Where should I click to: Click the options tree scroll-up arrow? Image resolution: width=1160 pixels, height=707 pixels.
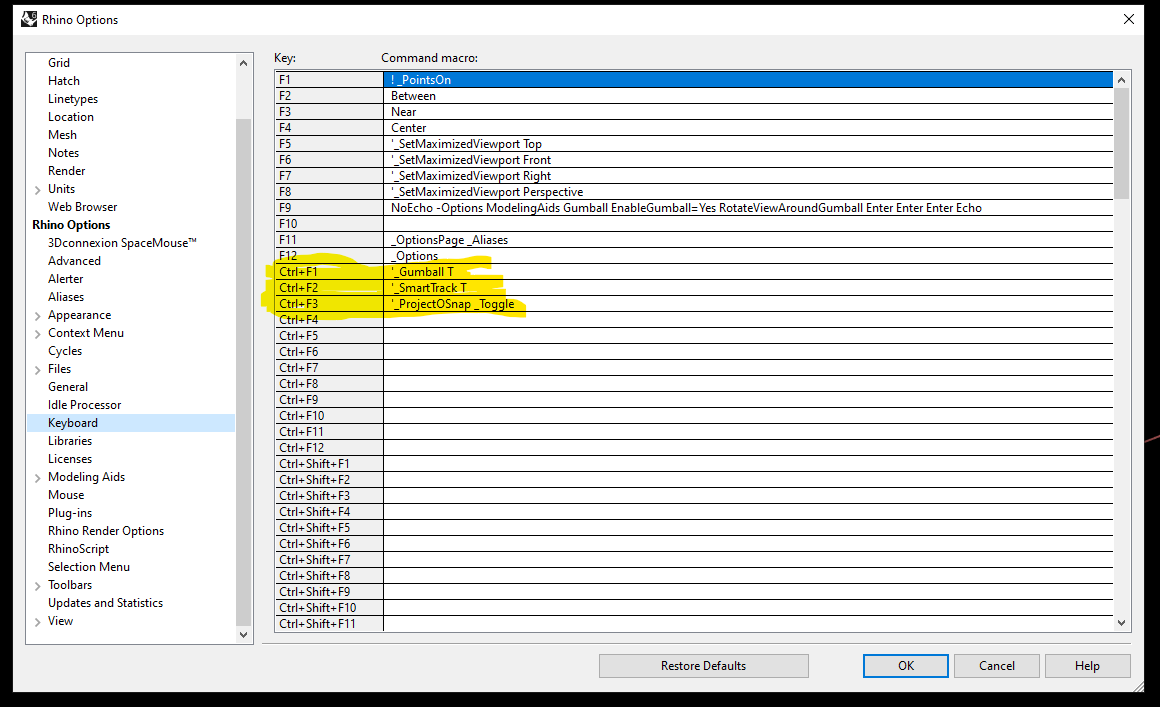[x=243, y=64]
